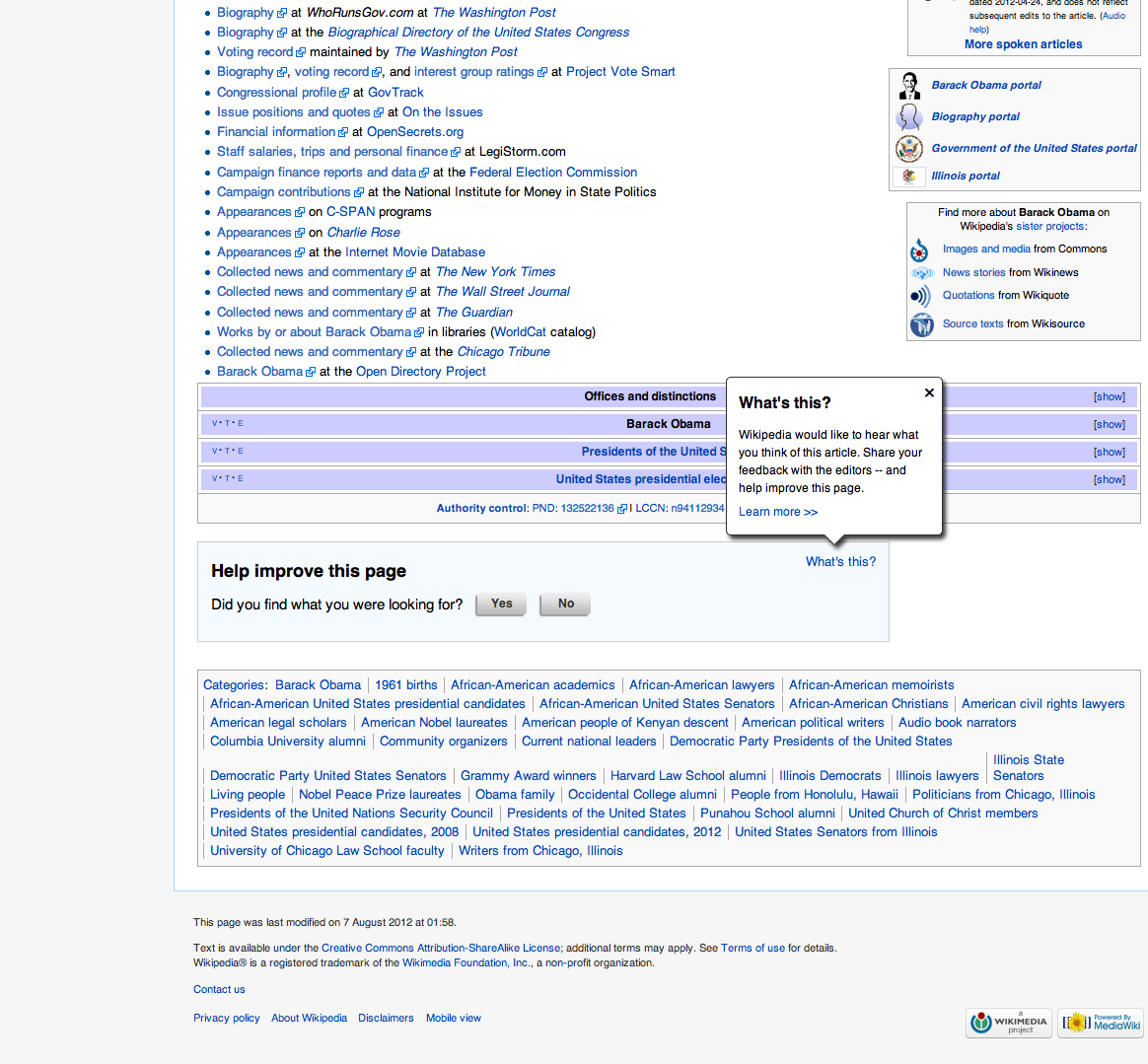Image resolution: width=1148 pixels, height=1064 pixels.
Task: Open the Nobel Peace Prize laureates category
Action: click(380, 795)
